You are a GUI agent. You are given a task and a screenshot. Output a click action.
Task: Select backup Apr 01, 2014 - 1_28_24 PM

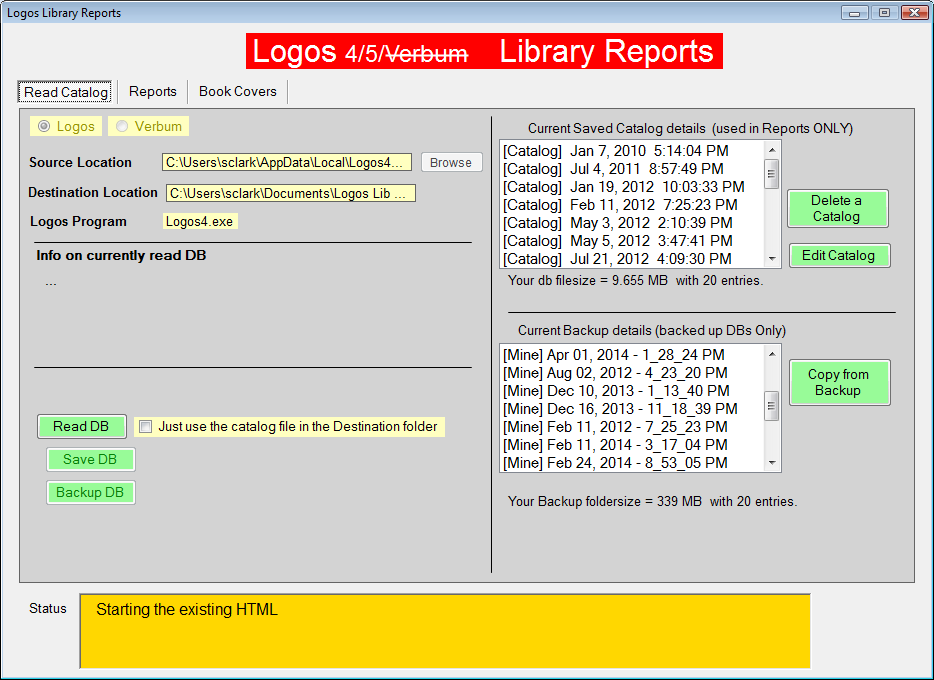633,355
